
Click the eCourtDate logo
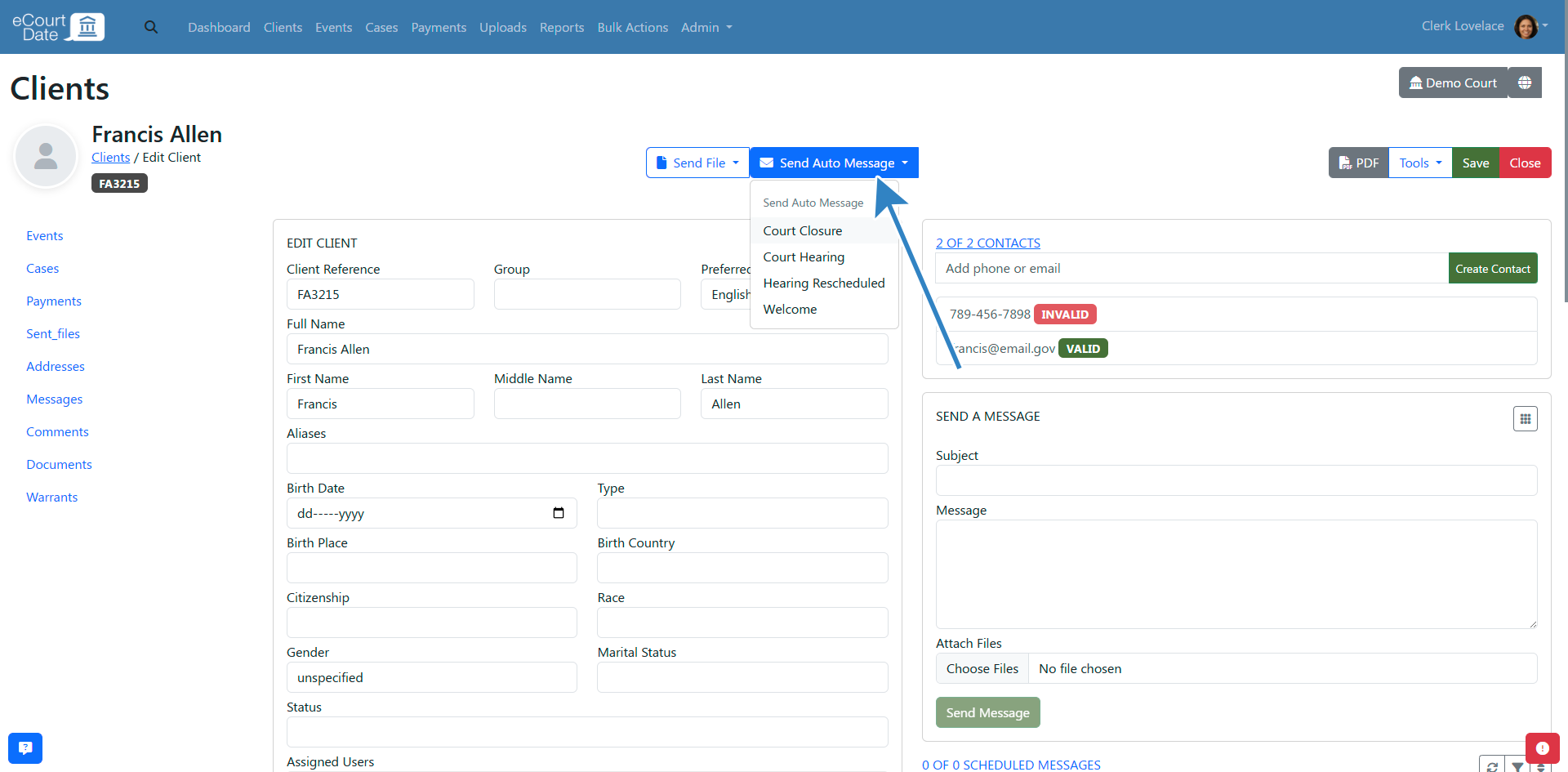58,27
